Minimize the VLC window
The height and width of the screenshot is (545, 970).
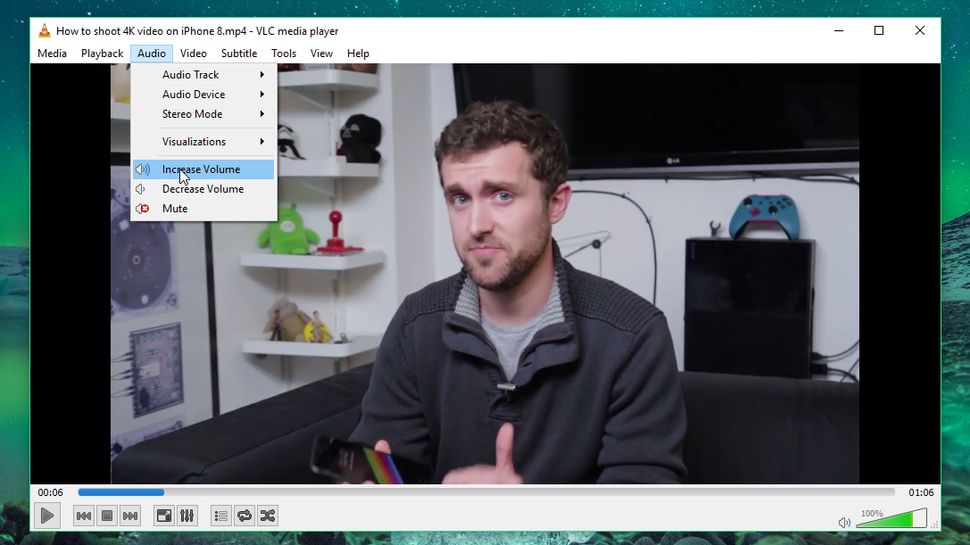839,30
